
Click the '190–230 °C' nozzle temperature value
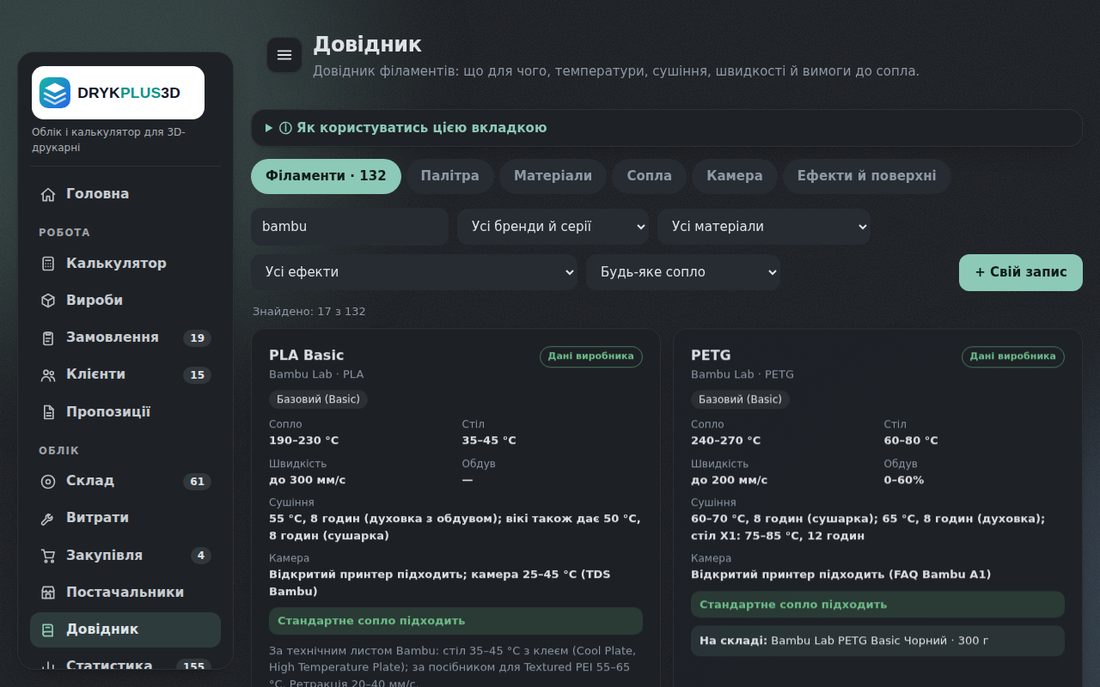point(304,441)
